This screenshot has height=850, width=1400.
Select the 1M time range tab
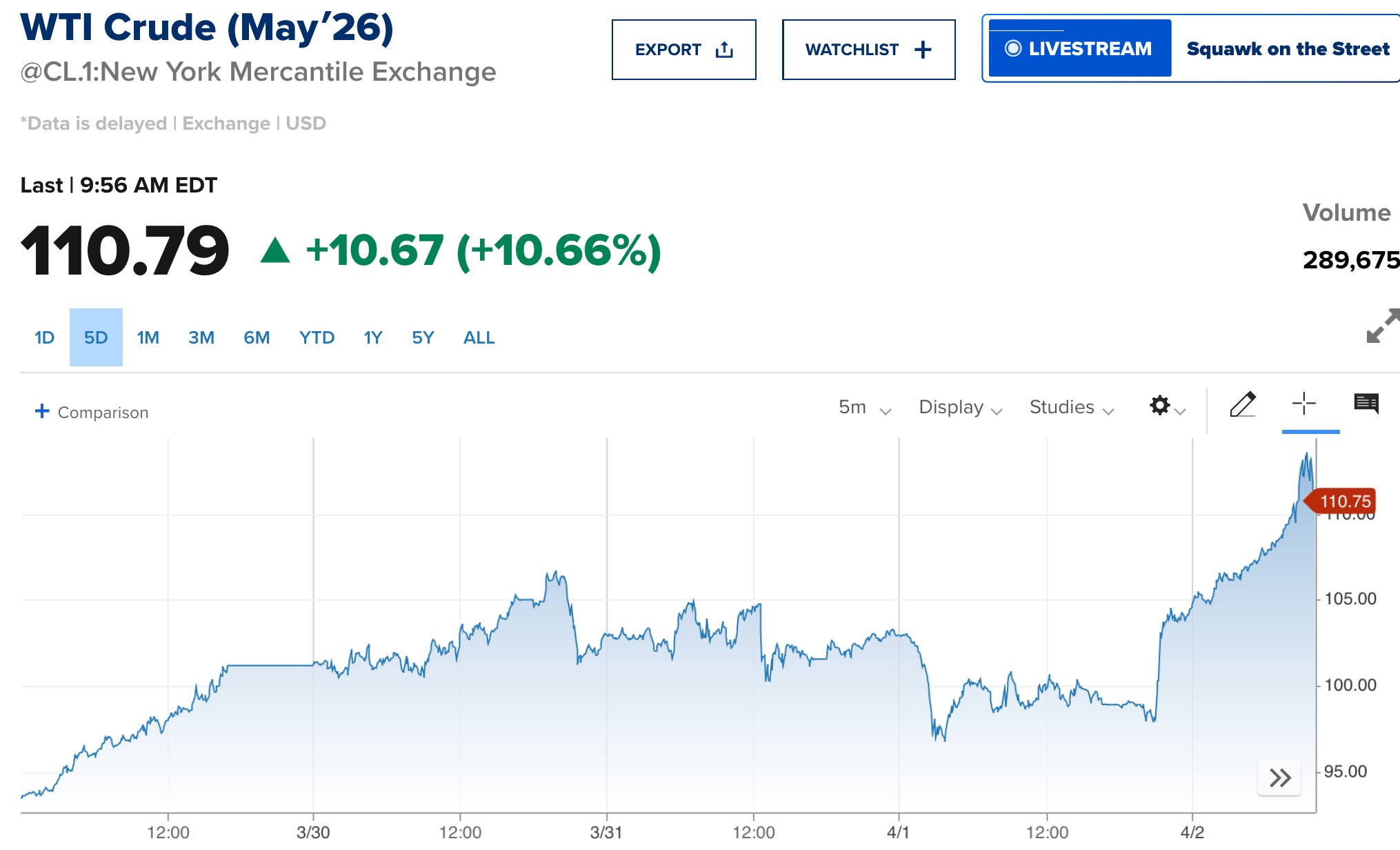click(x=148, y=337)
